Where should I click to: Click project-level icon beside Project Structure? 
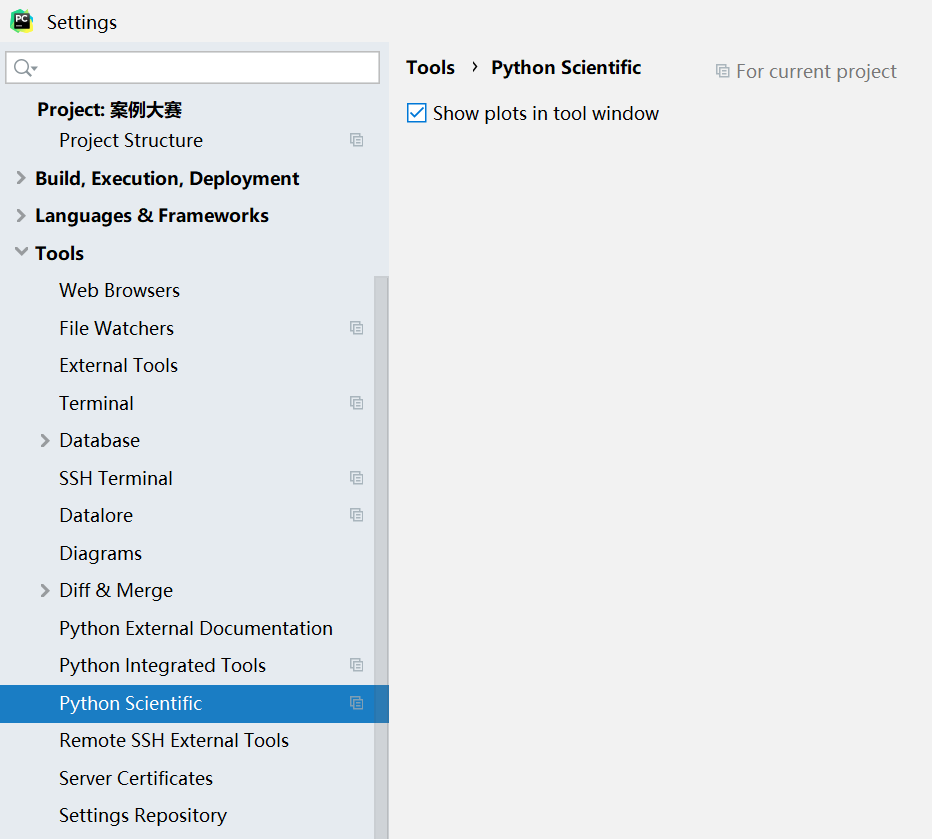click(356, 140)
